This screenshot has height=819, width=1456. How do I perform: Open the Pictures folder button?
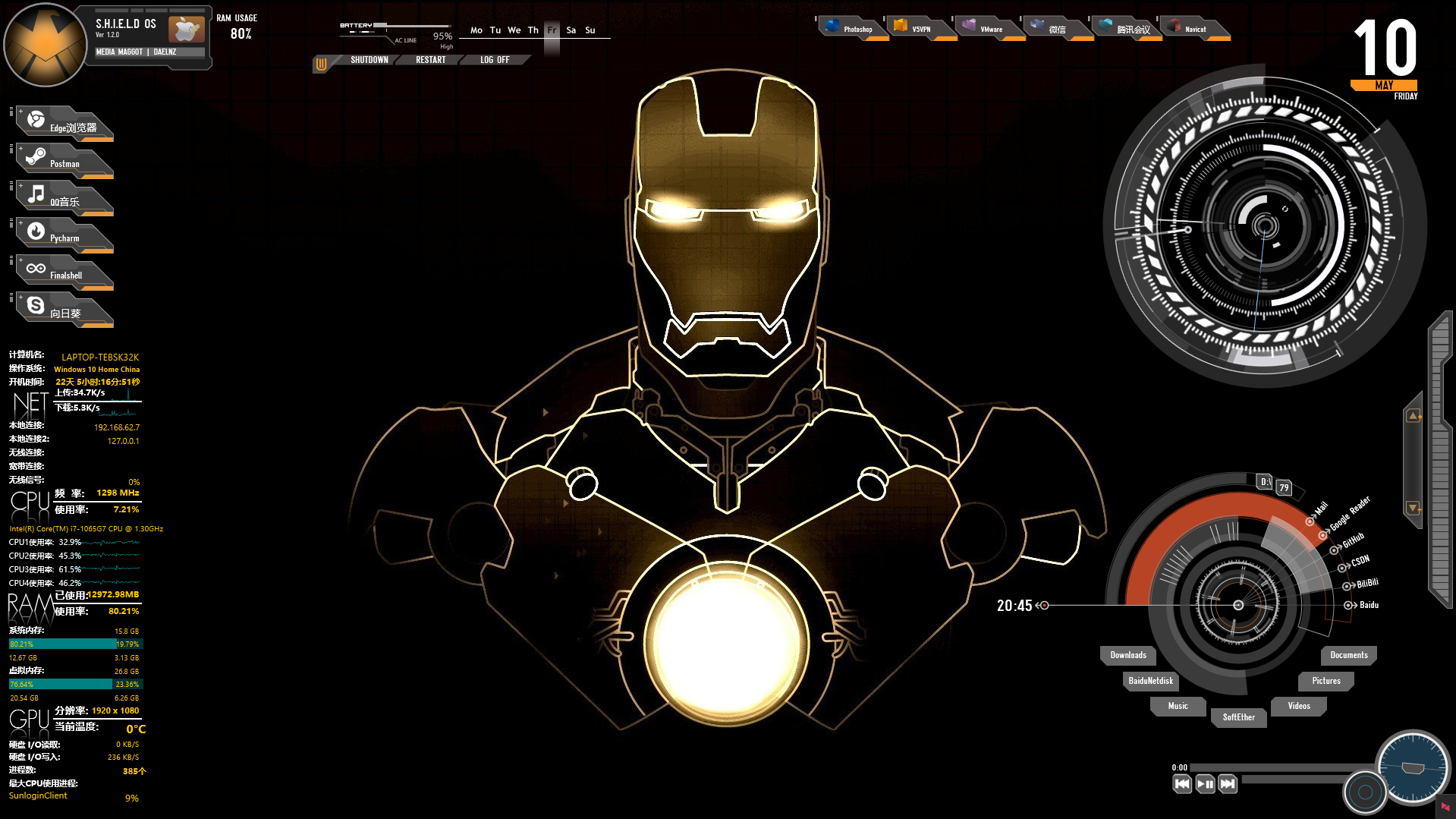(x=1326, y=681)
